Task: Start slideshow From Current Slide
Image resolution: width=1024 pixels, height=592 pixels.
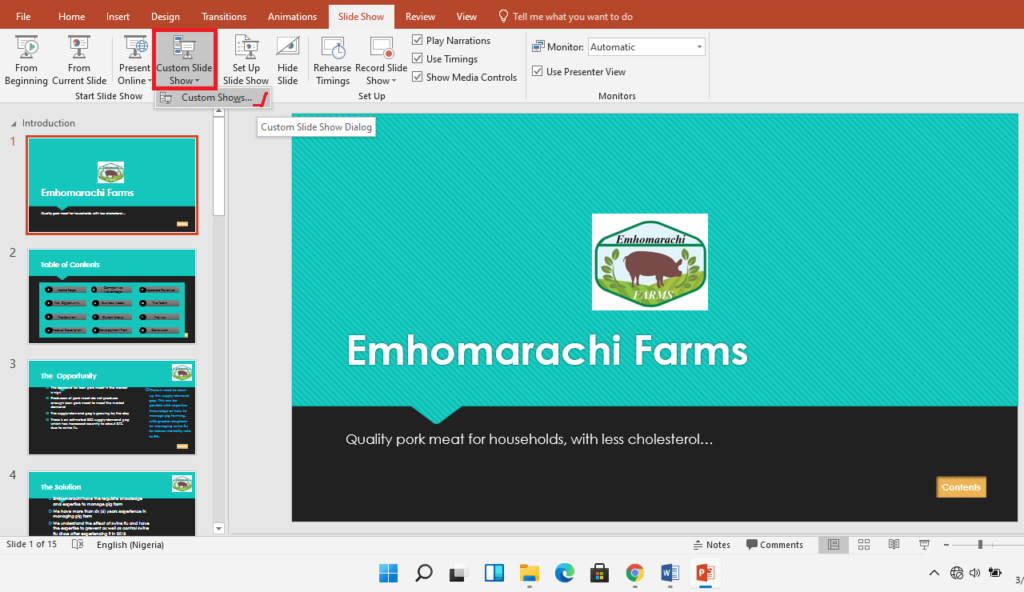Action: (x=79, y=61)
